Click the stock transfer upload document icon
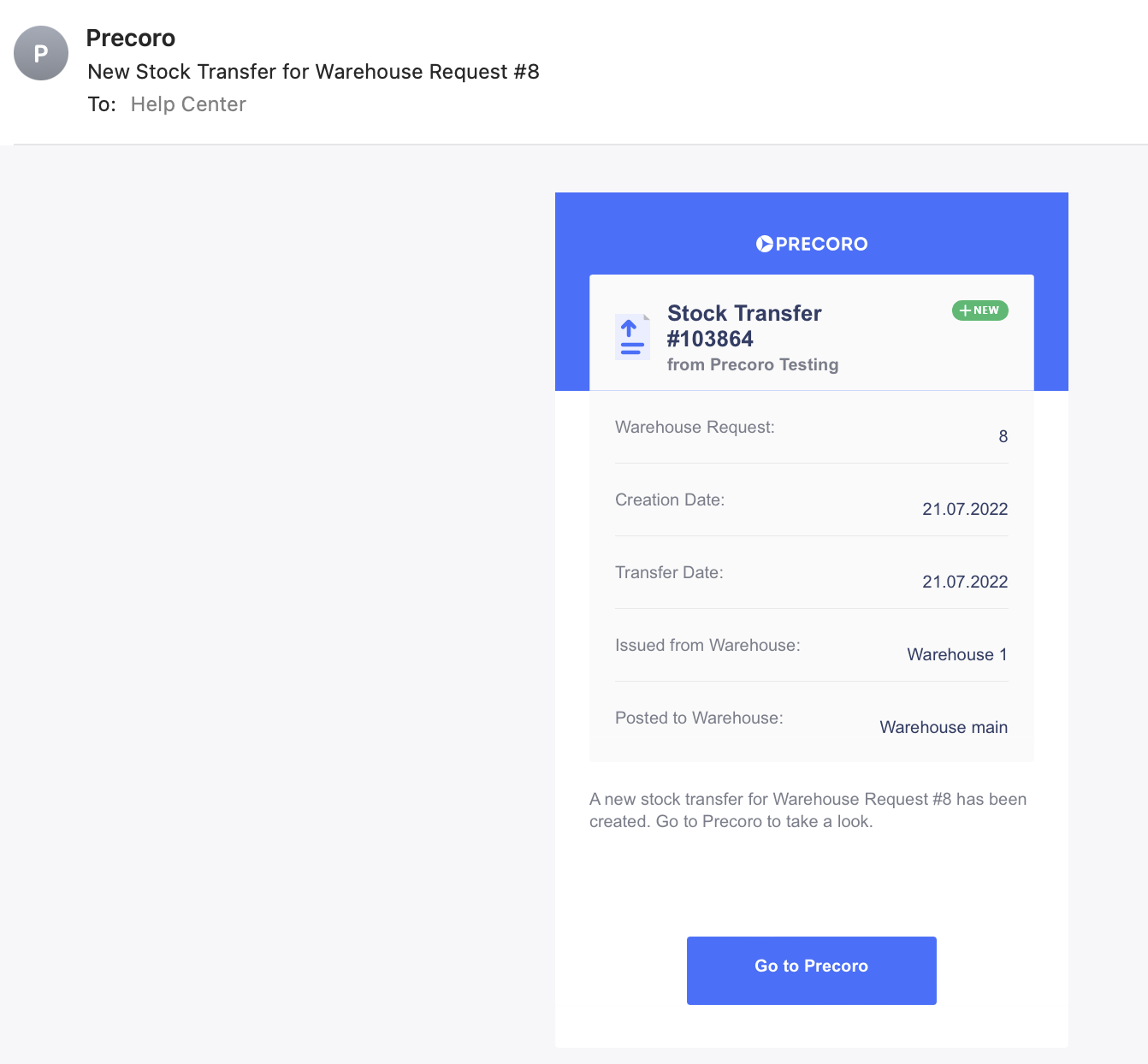This screenshot has height=1064, width=1148. click(632, 336)
